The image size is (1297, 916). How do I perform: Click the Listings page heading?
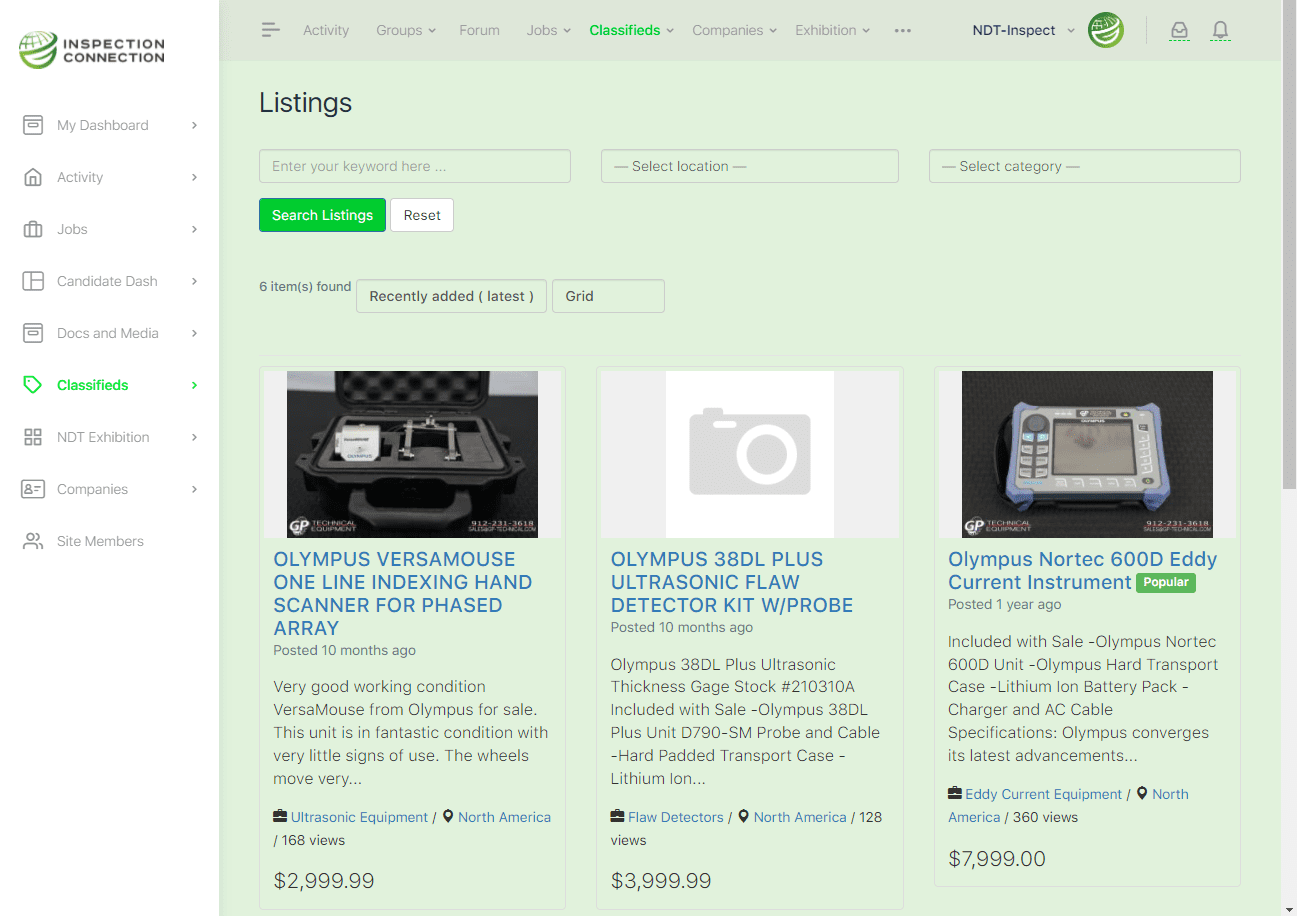click(306, 103)
